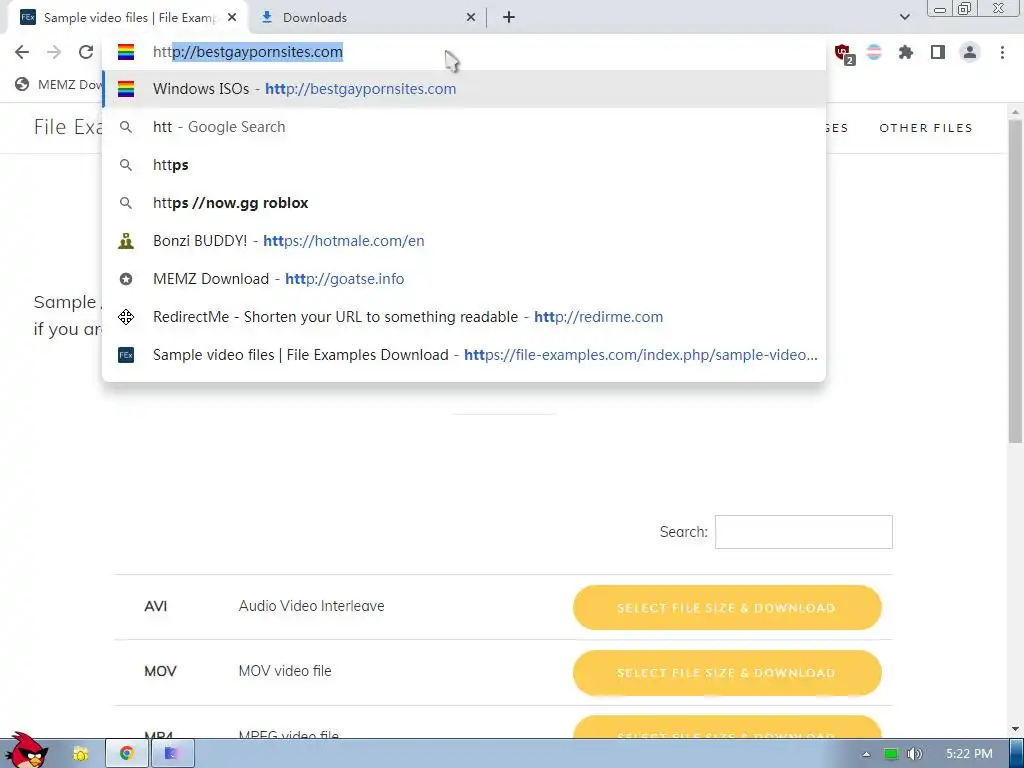The width and height of the screenshot is (1024, 768).
Task: Click the Chrome taskbar icon
Action: pos(127,754)
